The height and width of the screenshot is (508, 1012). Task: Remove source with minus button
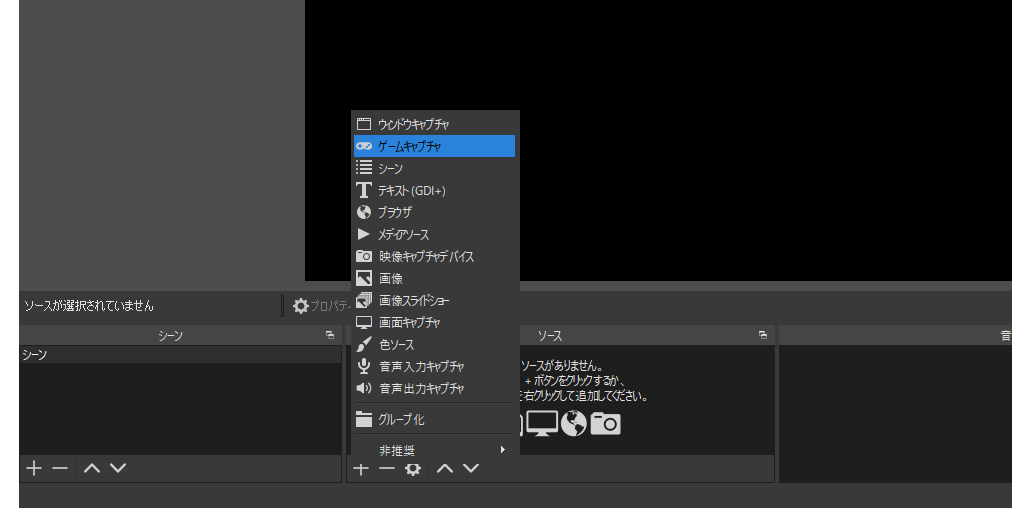point(387,469)
